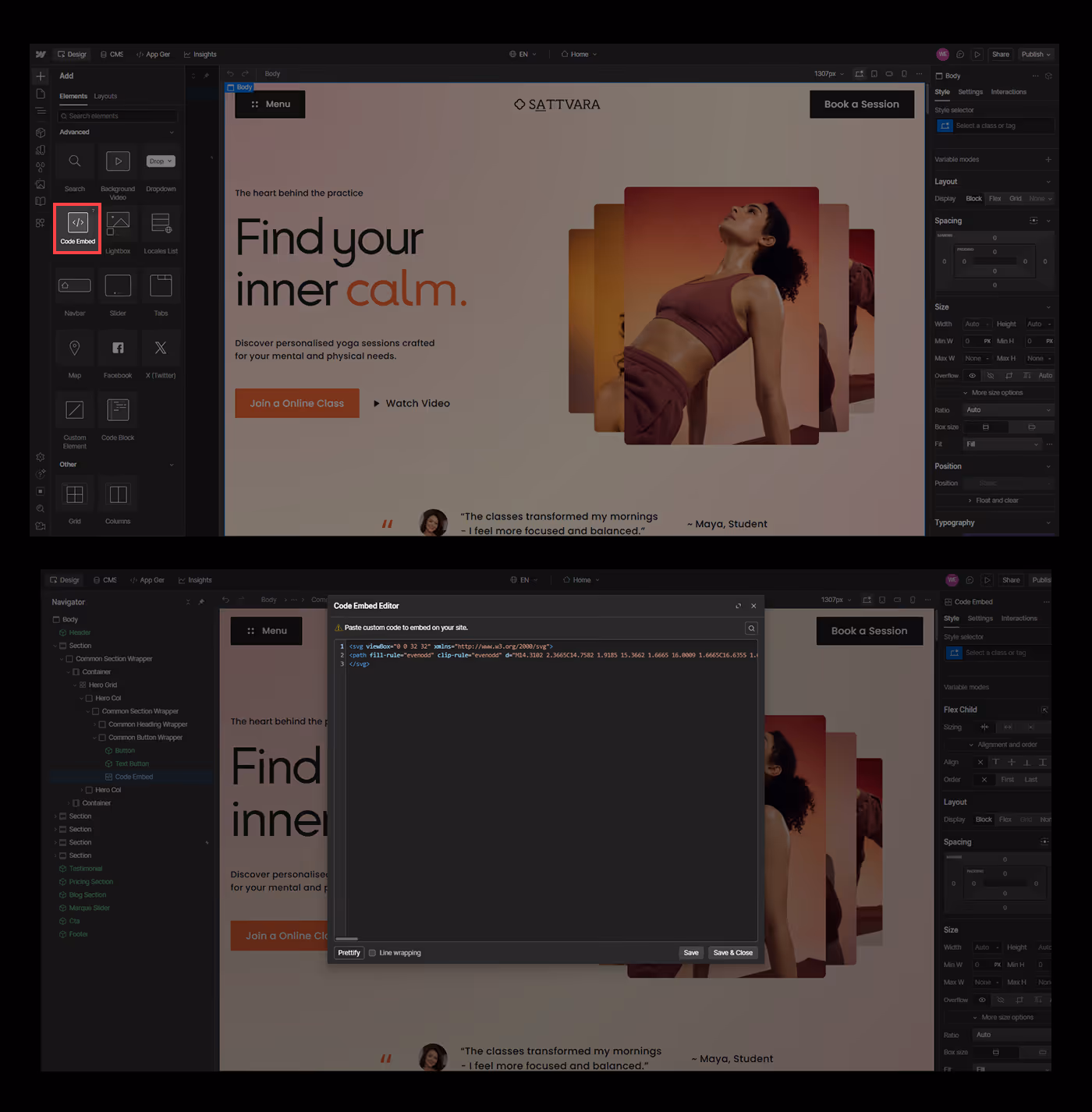The image size is (1092, 1112).
Task: Insert the Tabs element
Action: (x=161, y=292)
